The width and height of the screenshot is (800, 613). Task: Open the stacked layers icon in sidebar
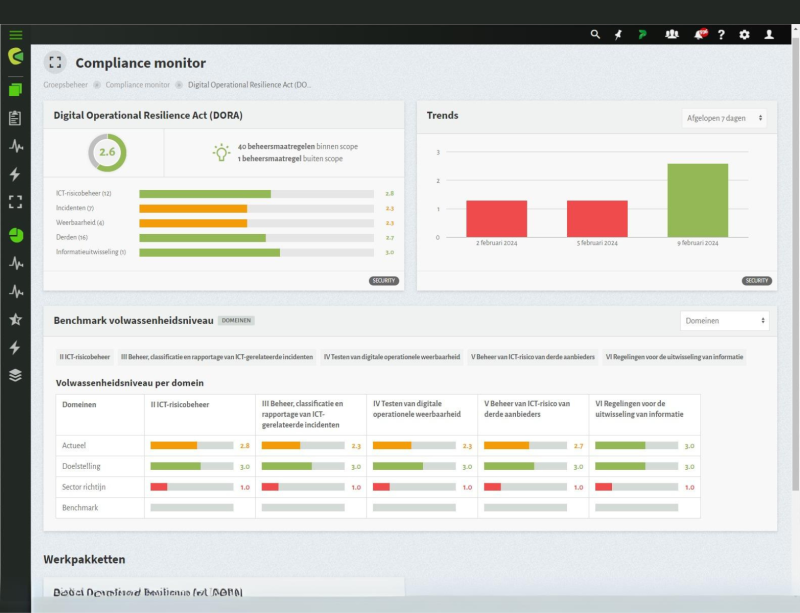15,375
